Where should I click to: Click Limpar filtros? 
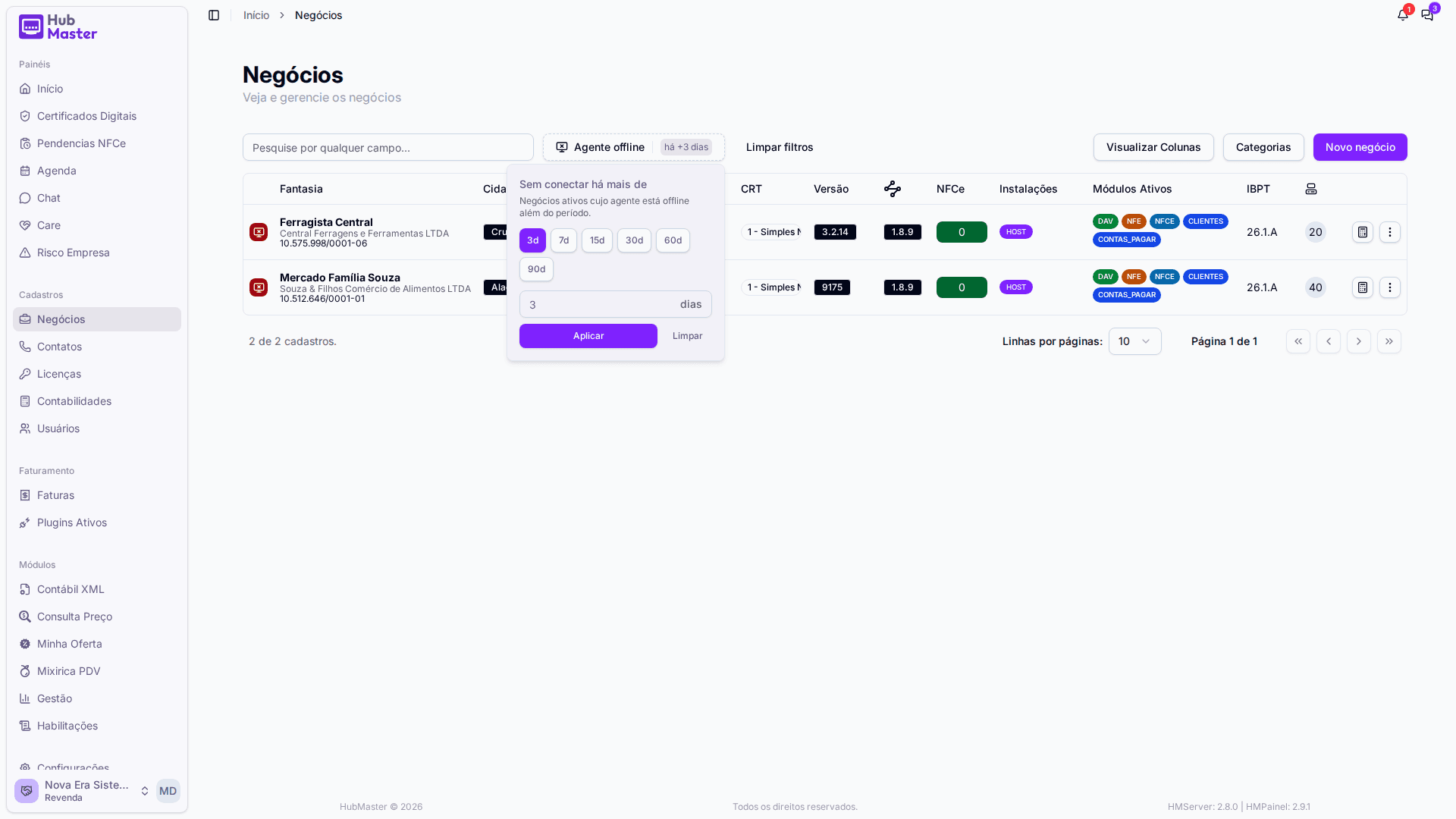780,147
